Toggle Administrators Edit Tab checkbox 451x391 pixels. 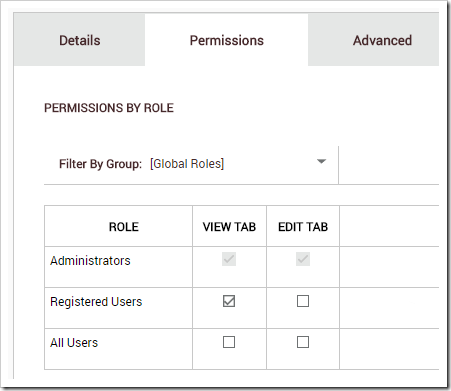303,259
